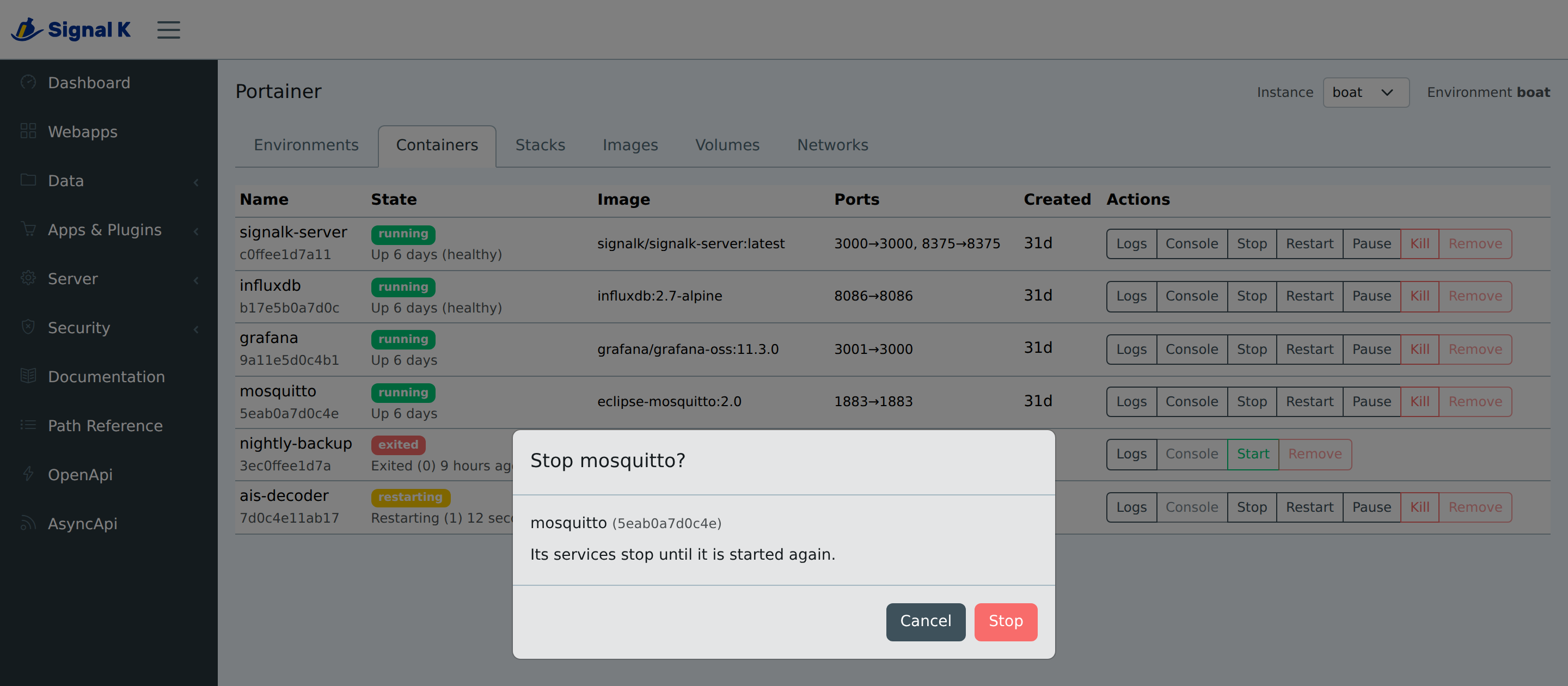View Logs for nightly-backup
The height and width of the screenshot is (686, 1568).
(x=1131, y=454)
